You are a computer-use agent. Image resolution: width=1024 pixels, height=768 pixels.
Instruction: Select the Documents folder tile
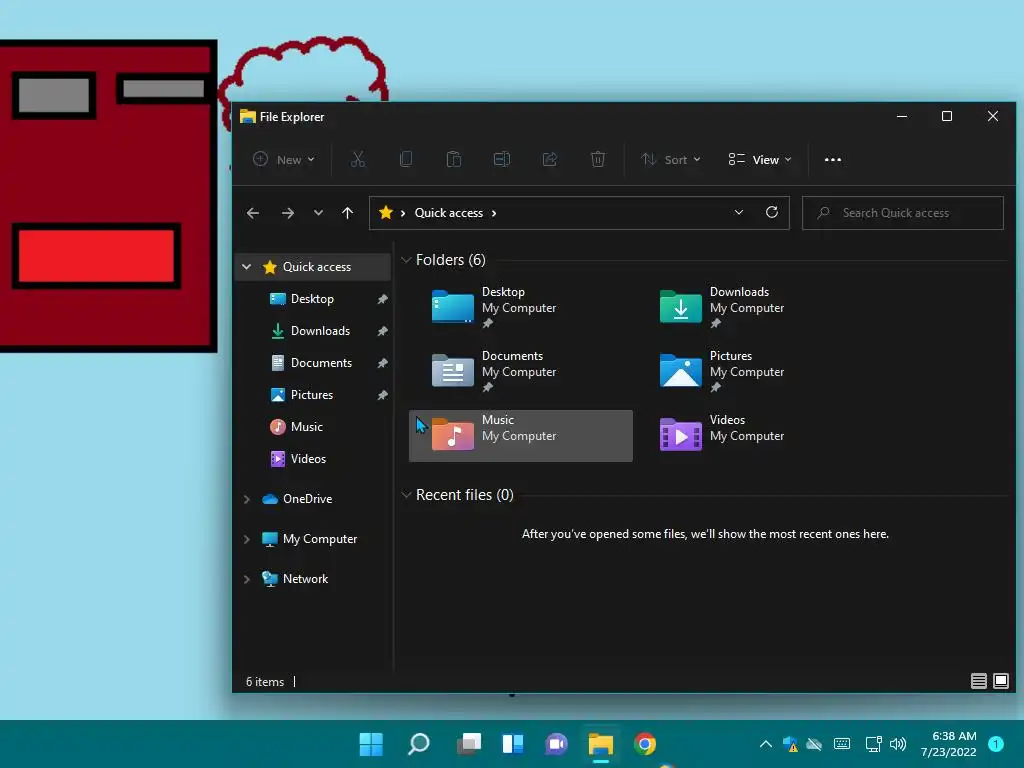coord(520,372)
